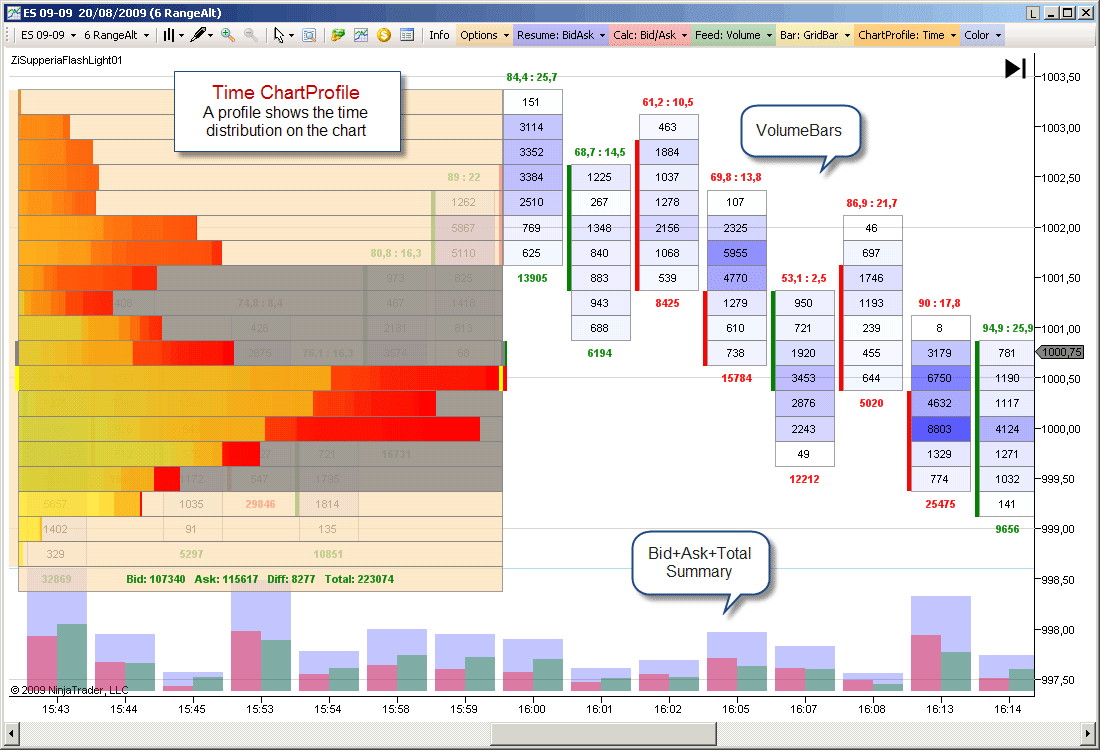
Task: Open the Color menu
Action: click(x=982, y=35)
